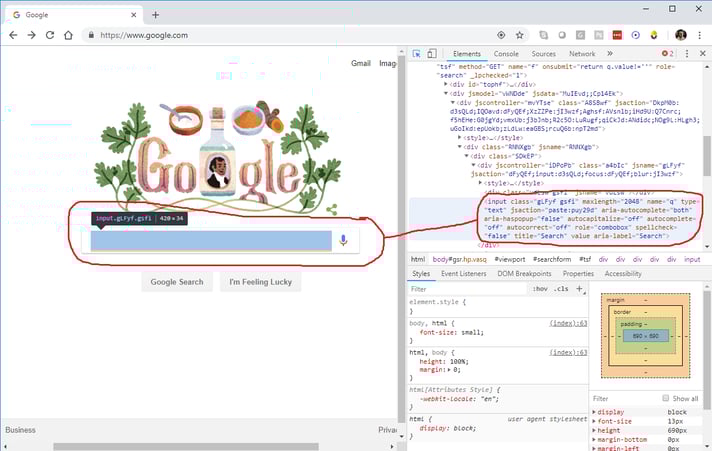Open the DevTools error count badge
This screenshot has width=712, height=451.
click(x=668, y=54)
